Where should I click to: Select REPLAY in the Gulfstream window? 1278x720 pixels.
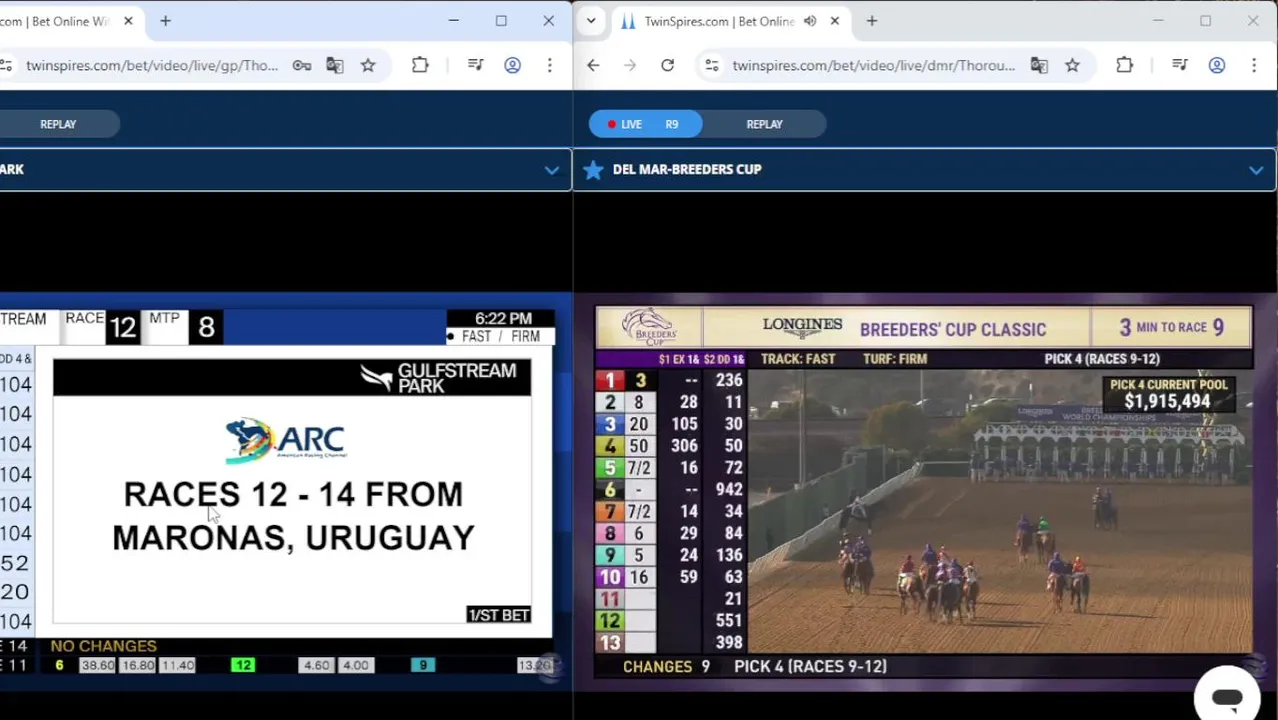pyautogui.click(x=58, y=124)
